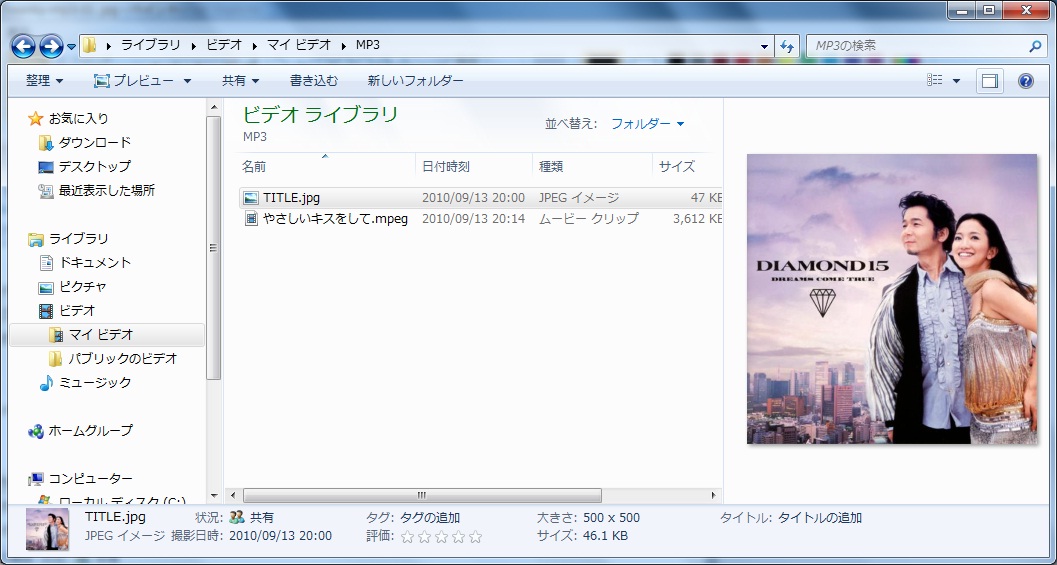Open パブリックのビデオ folder
The height and width of the screenshot is (565, 1057).
coord(123,359)
